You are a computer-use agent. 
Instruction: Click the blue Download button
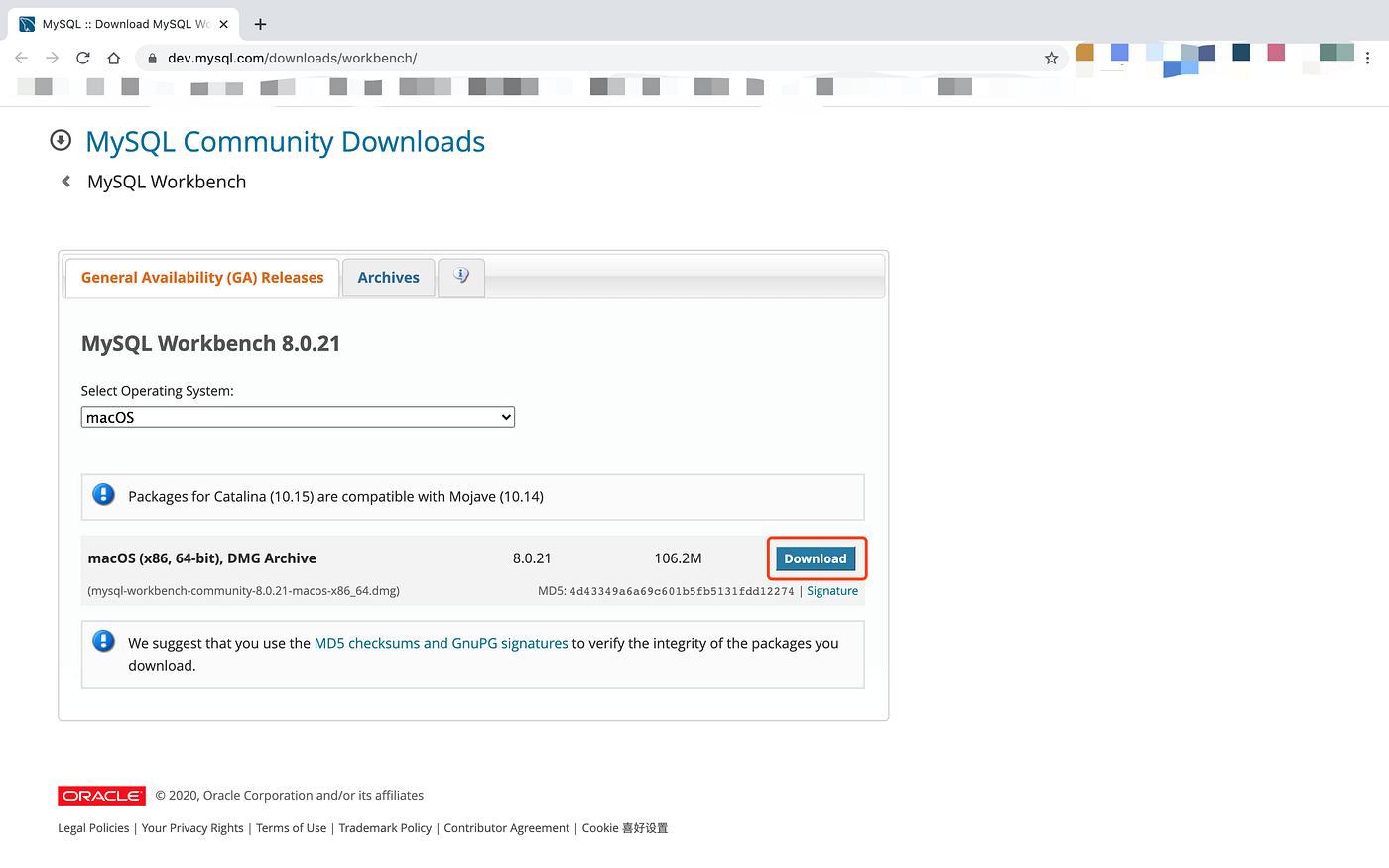[816, 558]
